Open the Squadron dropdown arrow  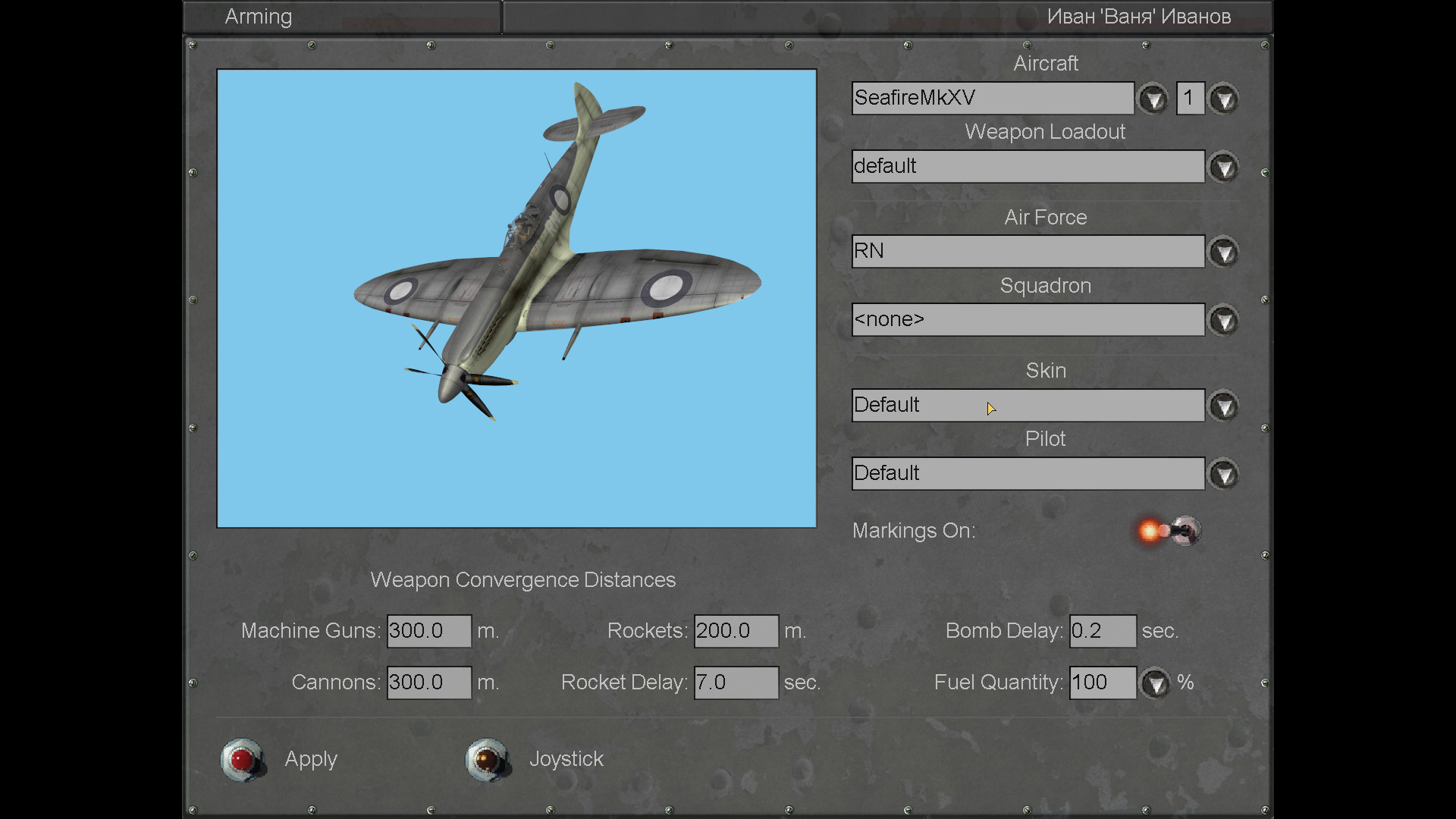coord(1223,321)
